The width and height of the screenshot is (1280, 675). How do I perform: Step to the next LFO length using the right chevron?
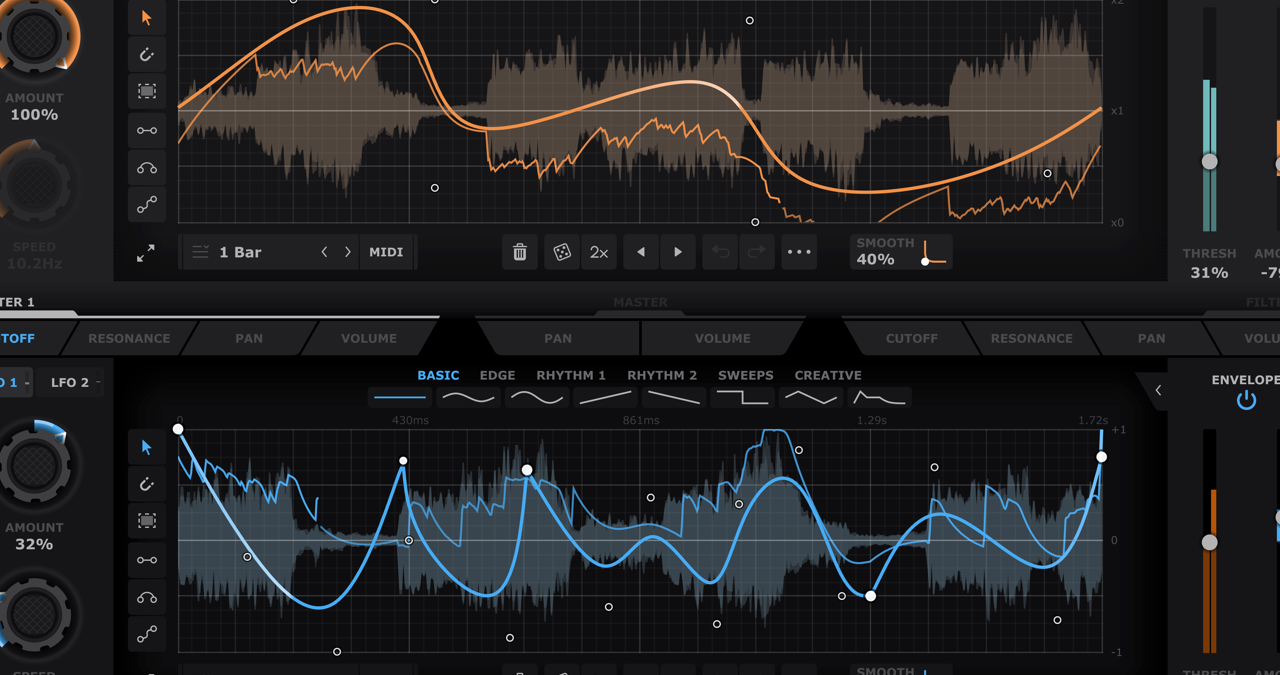point(347,252)
